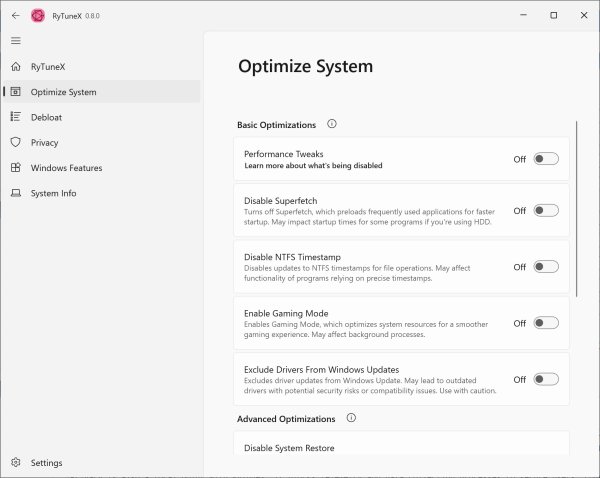Click the RyTuneX logo in title bar
The width and height of the screenshot is (600, 478).
click(x=38, y=15)
